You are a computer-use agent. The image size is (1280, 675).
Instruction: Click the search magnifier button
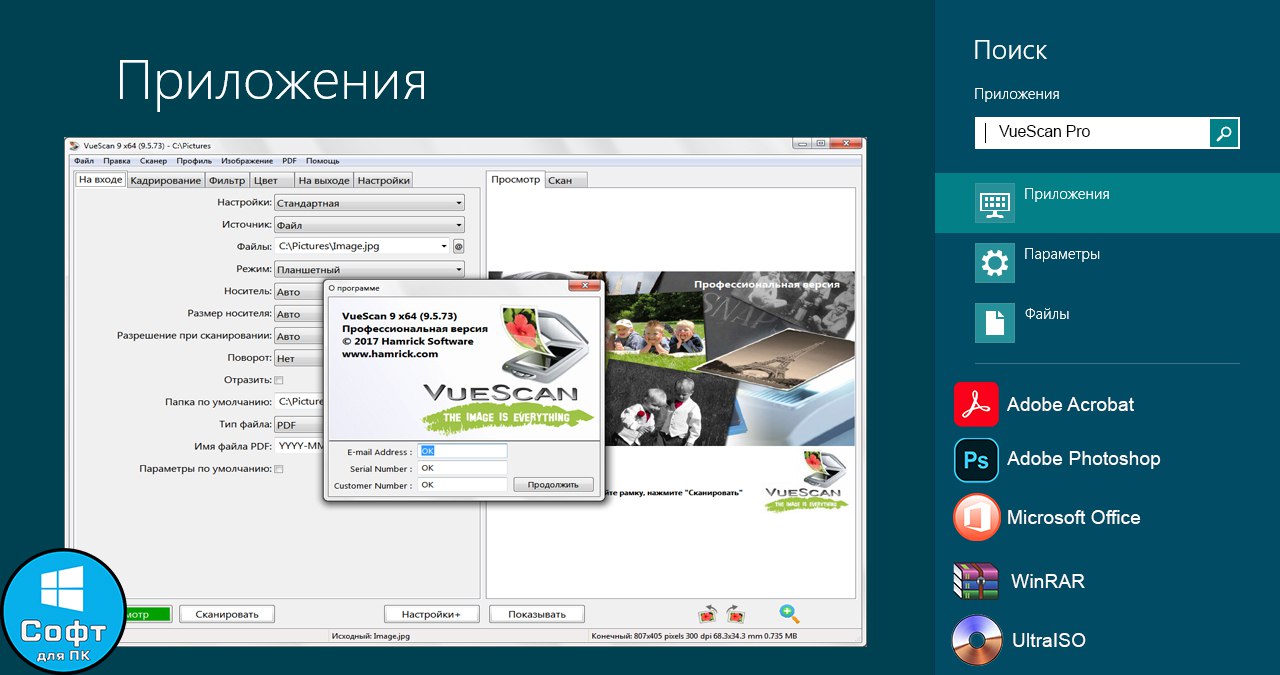pos(1224,132)
